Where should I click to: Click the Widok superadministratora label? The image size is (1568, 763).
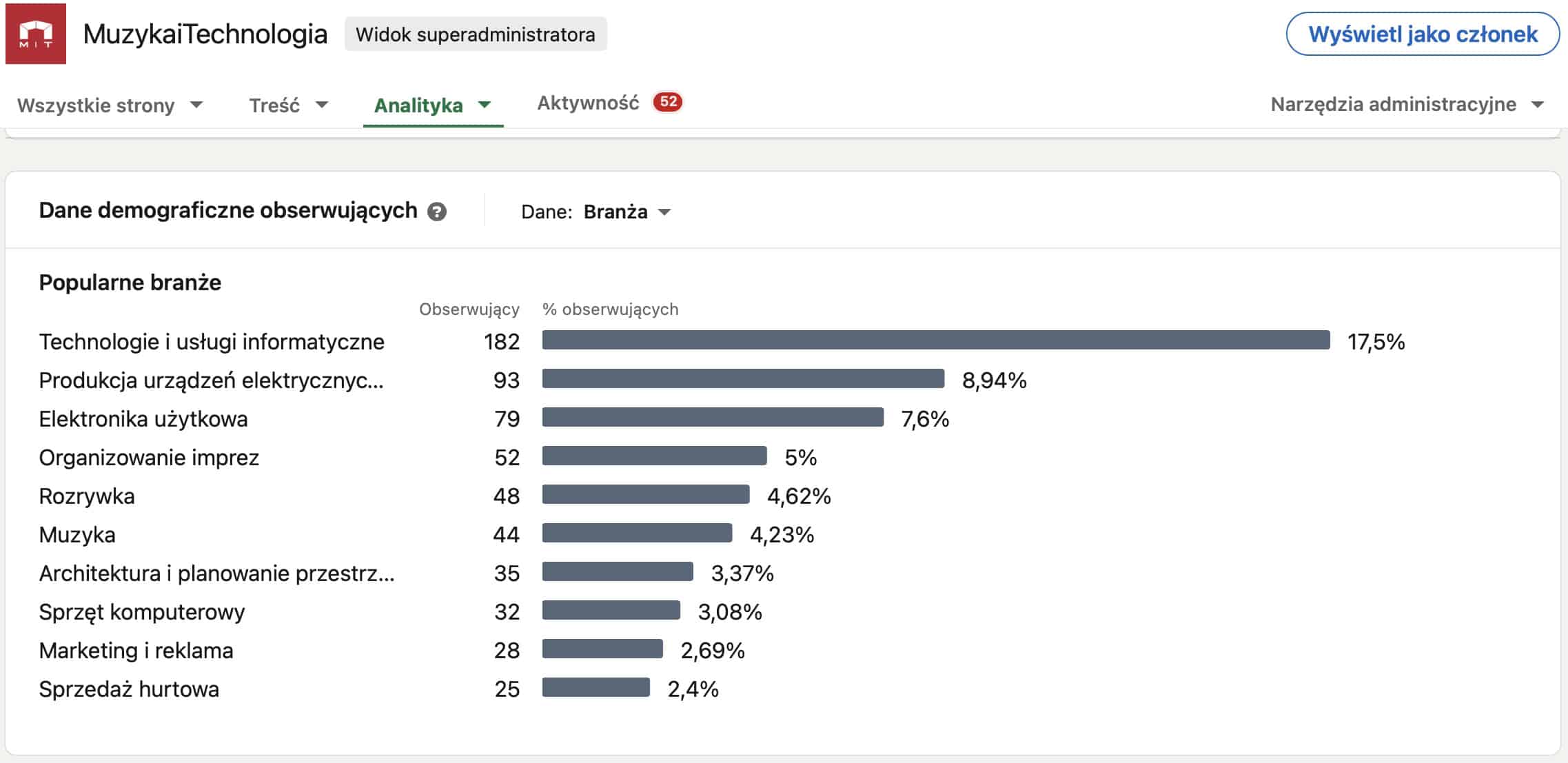(475, 34)
